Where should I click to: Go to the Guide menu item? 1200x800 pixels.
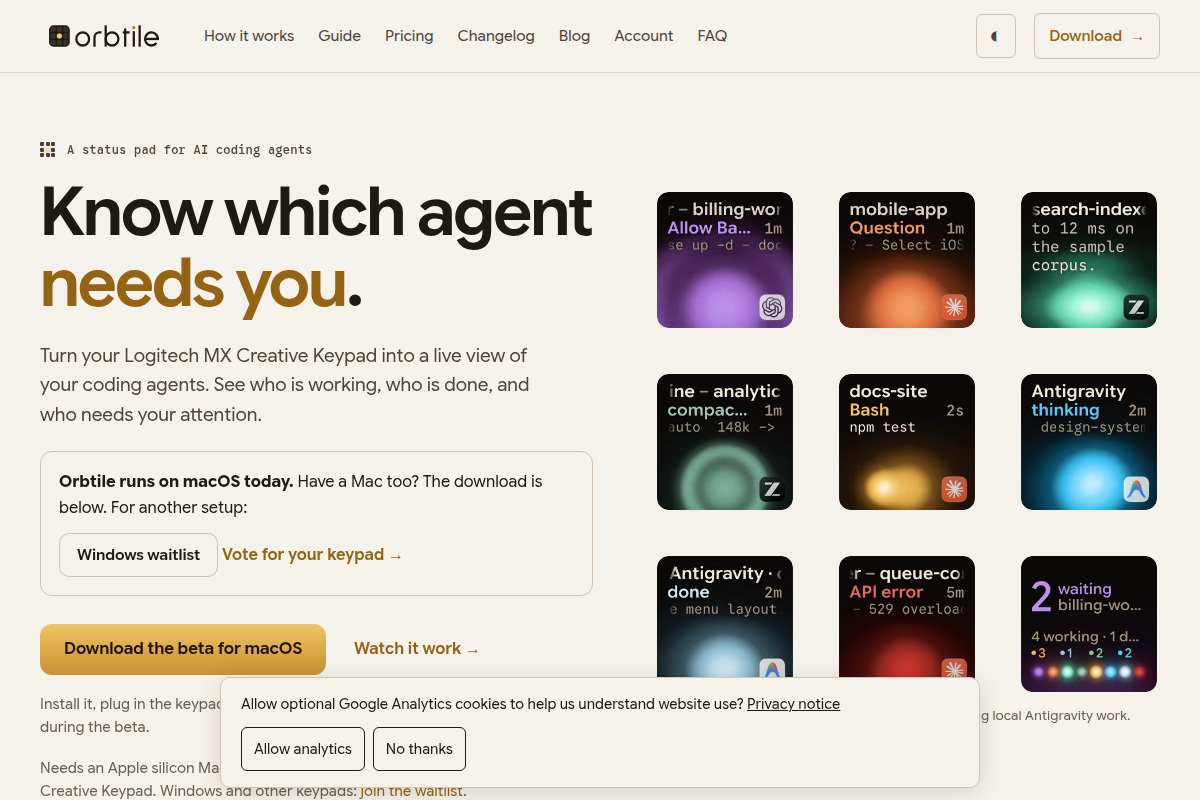[x=340, y=36]
